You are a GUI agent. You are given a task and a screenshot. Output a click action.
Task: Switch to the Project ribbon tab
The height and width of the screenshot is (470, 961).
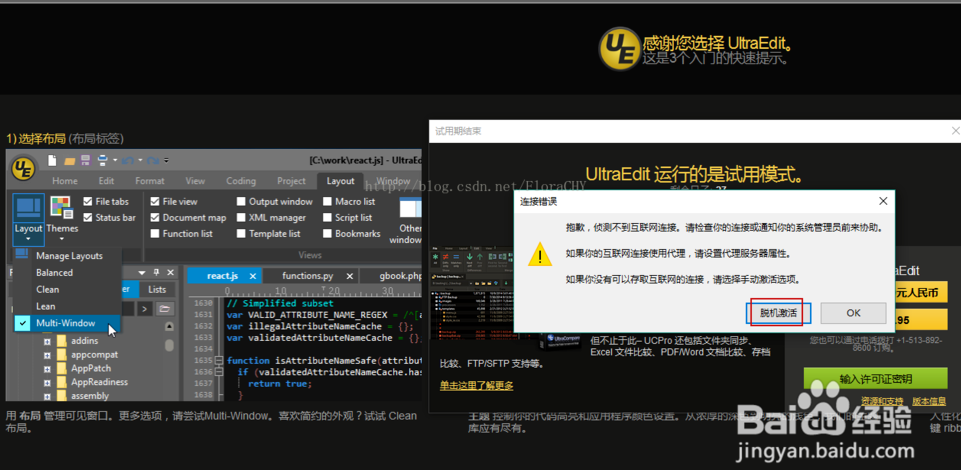(x=291, y=181)
